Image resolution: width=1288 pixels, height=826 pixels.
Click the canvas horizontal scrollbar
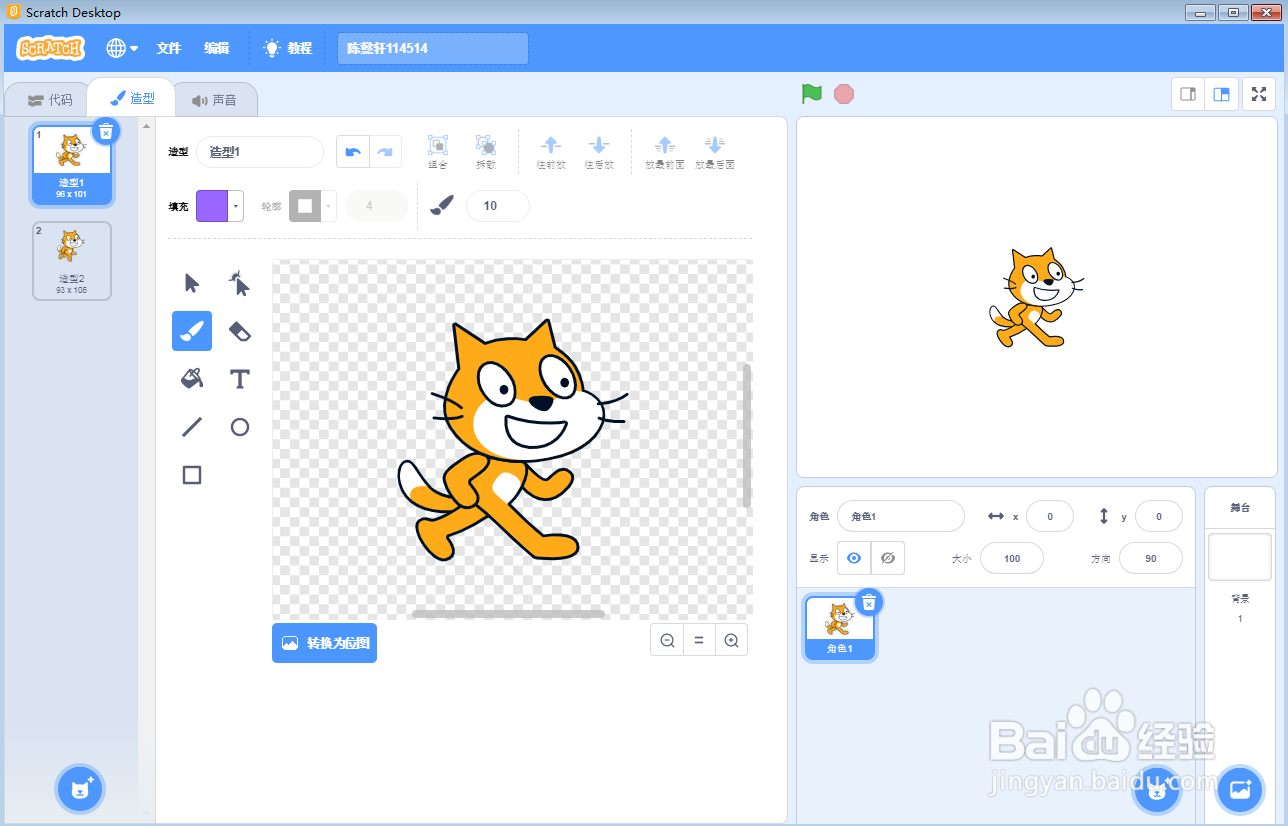point(509,614)
